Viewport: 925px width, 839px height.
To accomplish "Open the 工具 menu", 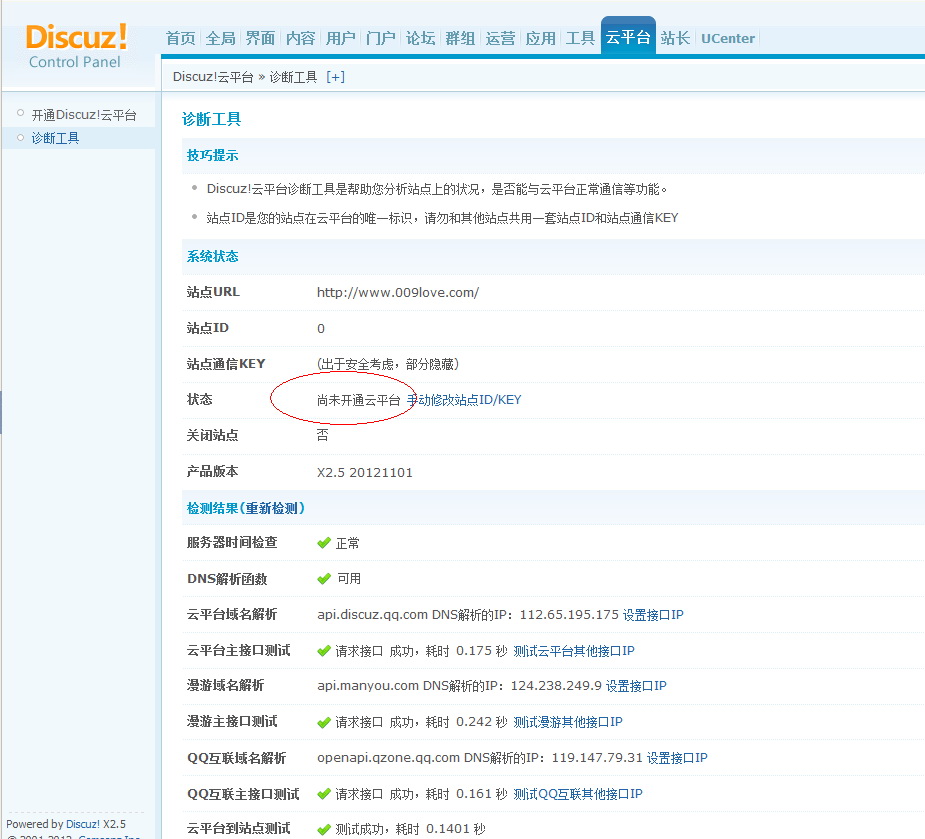I will pyautogui.click(x=580, y=38).
